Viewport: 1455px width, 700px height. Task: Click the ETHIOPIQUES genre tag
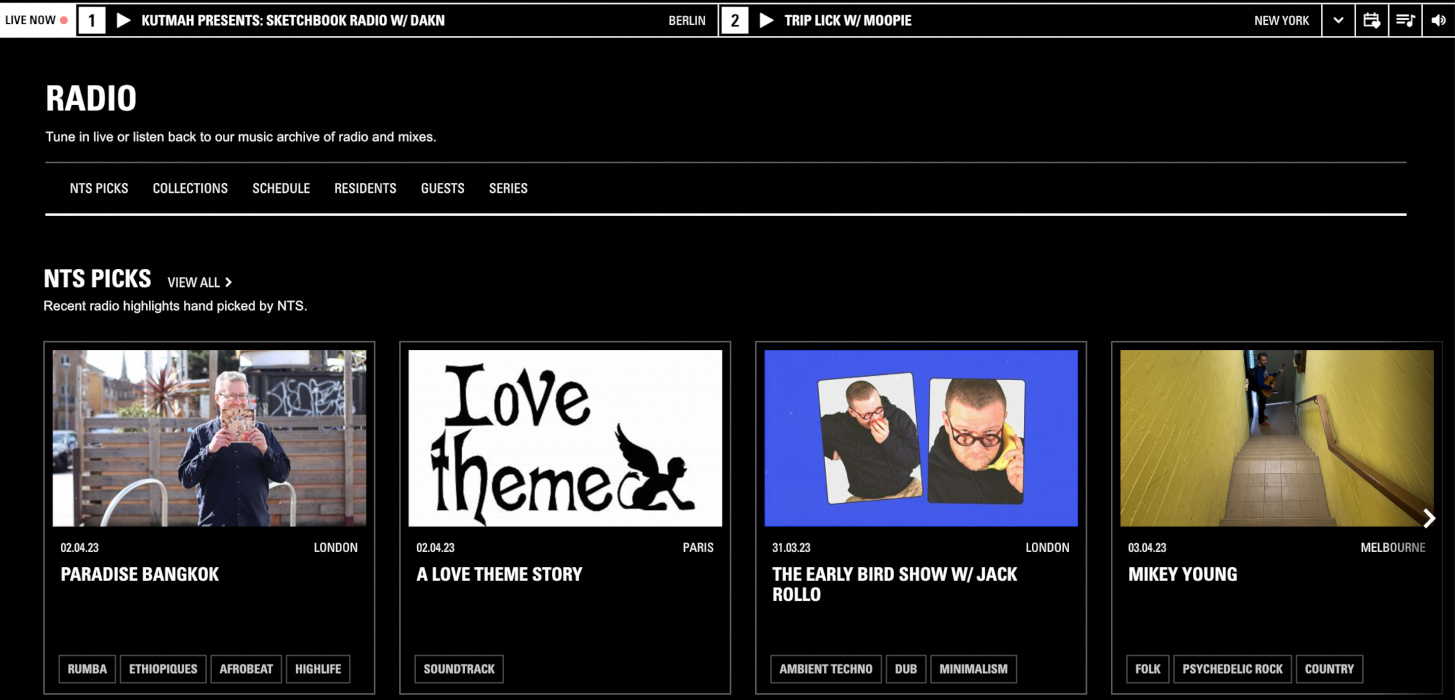tap(163, 668)
